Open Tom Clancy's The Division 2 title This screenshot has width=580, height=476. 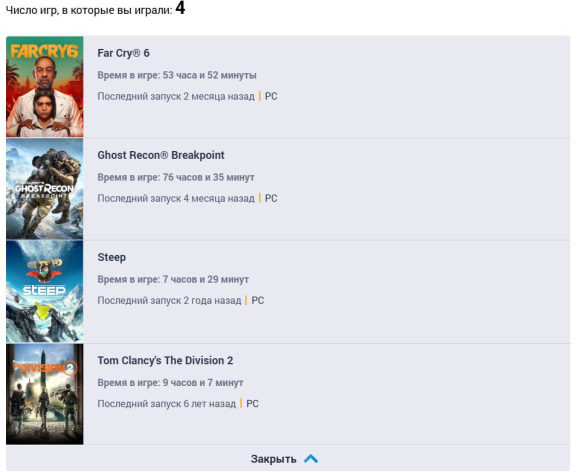(165, 361)
